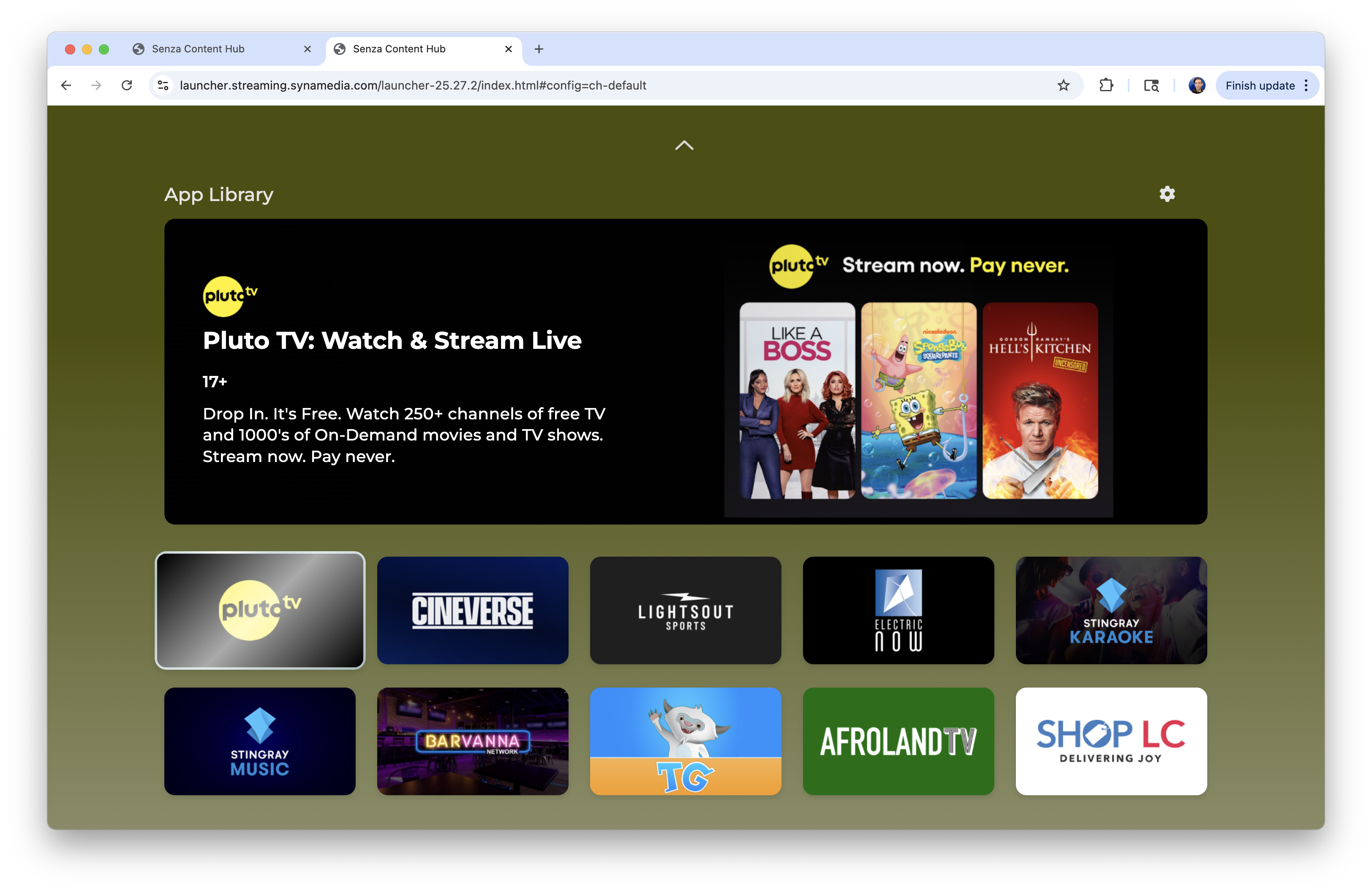This screenshot has width=1372, height=892.
Task: Click the Like a Boss poster
Action: tap(797, 400)
